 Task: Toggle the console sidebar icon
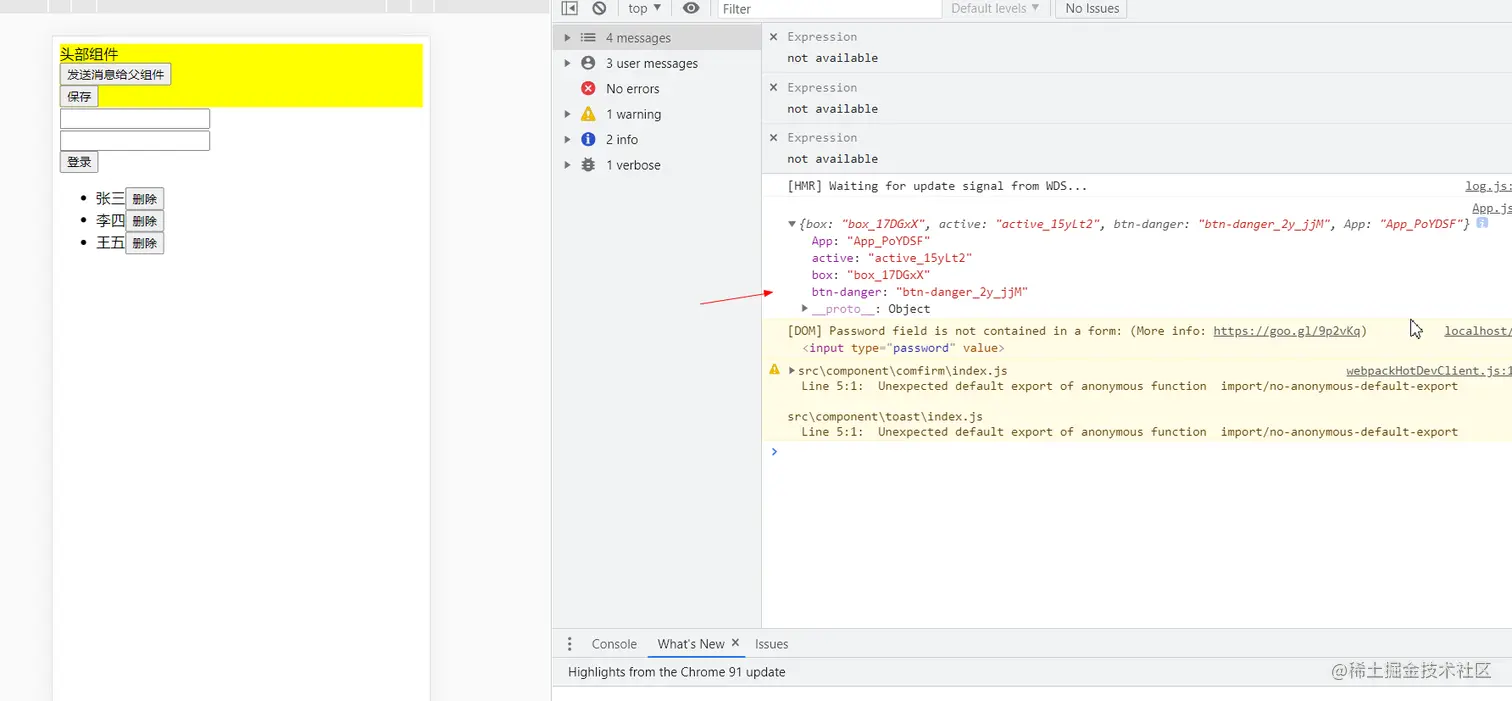569,8
